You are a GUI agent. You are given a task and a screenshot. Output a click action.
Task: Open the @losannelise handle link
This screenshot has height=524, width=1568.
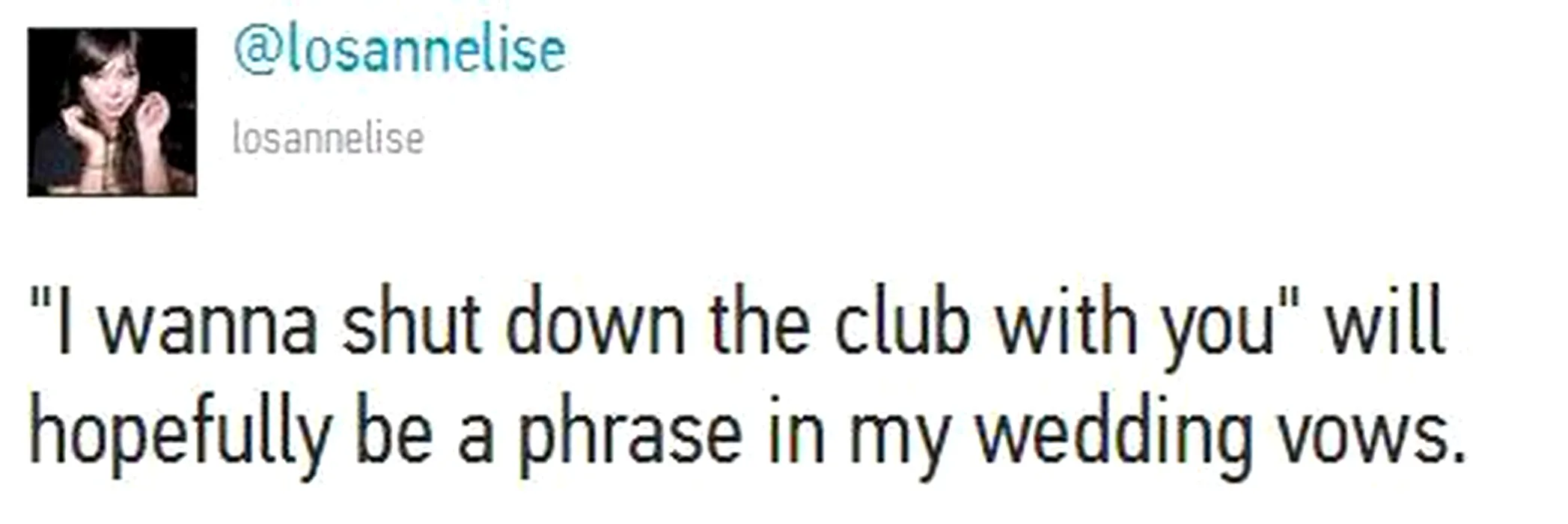[400, 51]
